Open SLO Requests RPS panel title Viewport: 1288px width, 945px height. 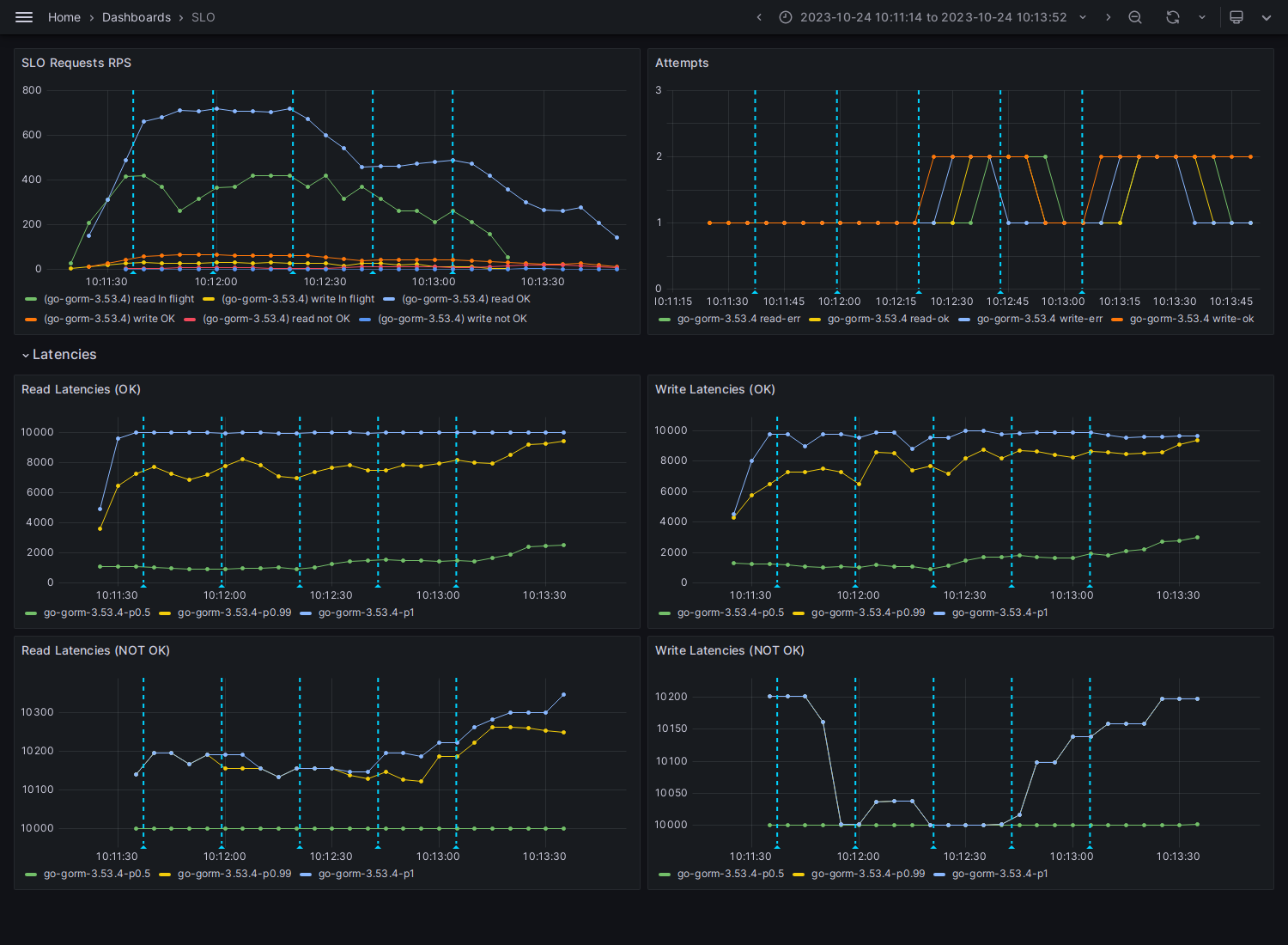coord(76,63)
